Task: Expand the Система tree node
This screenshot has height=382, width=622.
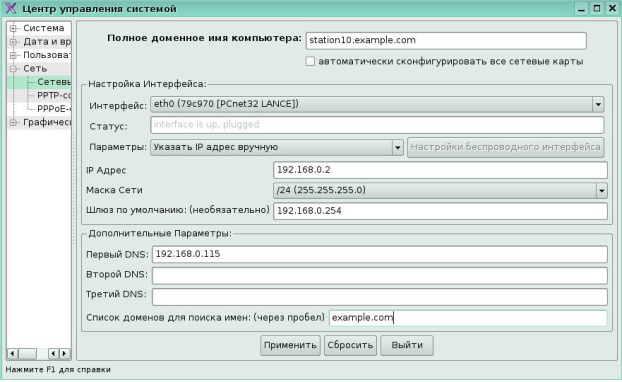Action: 13,28
